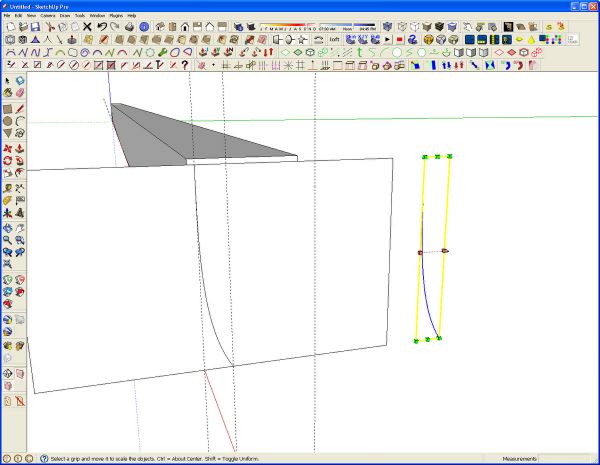Select the Line pencil tool
This screenshot has height=465, width=600.
[x=20, y=109]
